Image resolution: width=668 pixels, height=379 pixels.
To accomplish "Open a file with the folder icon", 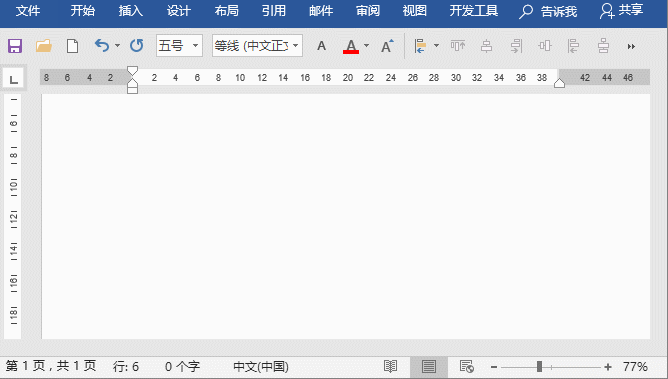I will pos(43,46).
